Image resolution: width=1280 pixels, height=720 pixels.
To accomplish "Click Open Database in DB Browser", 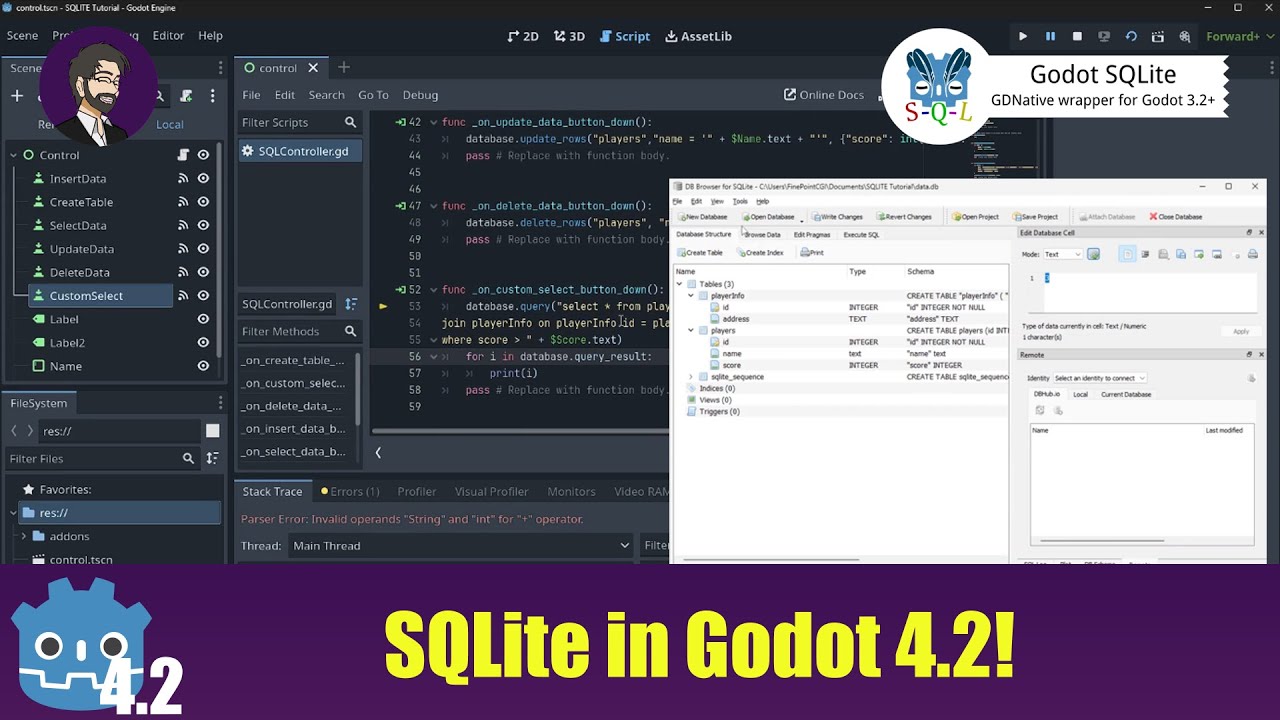I will click(769, 217).
